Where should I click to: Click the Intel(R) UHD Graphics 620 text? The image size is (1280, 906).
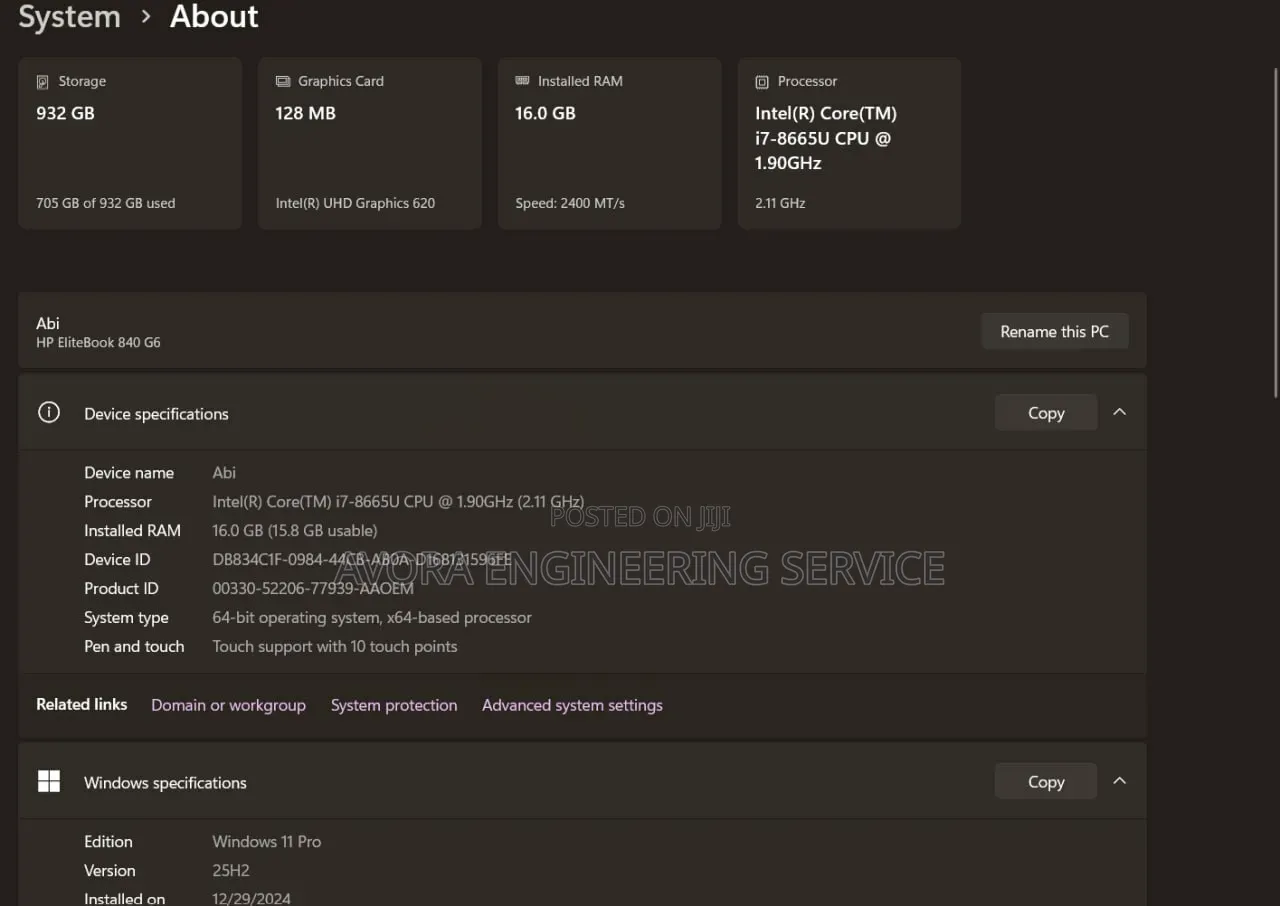[355, 203]
